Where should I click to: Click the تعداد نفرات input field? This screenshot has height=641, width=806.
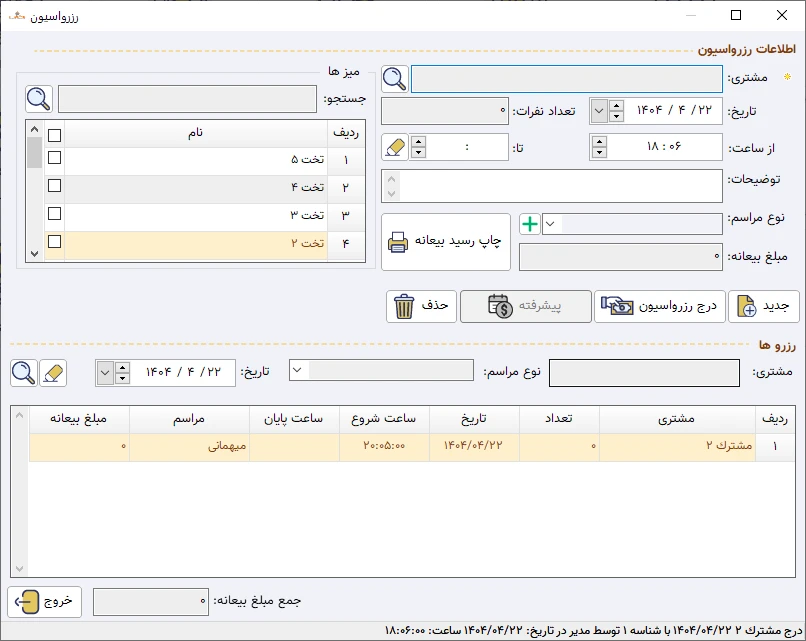tap(445, 111)
